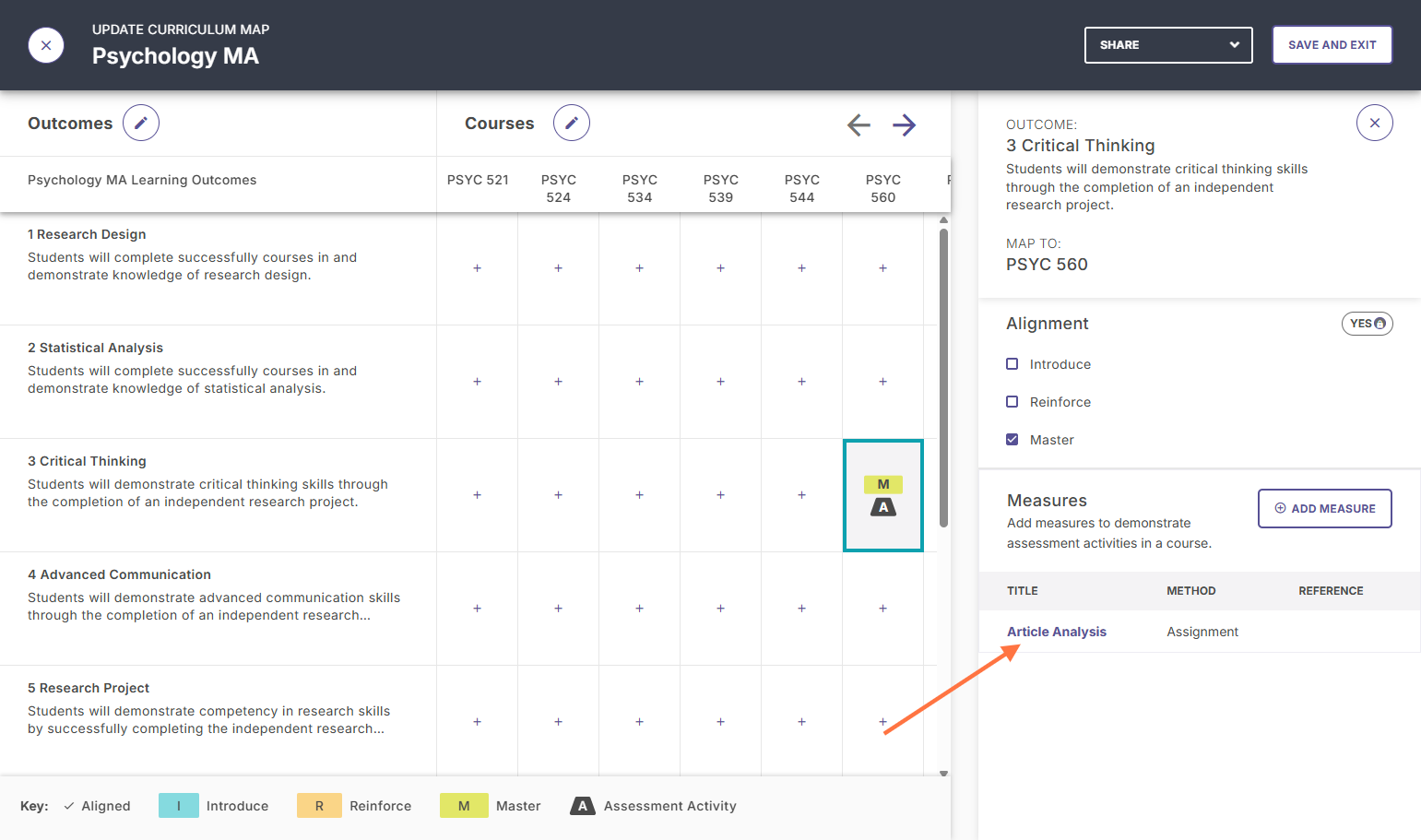Add alignment for Advanced Communication in PSYC 521
1421x840 pixels.
[x=477, y=609]
